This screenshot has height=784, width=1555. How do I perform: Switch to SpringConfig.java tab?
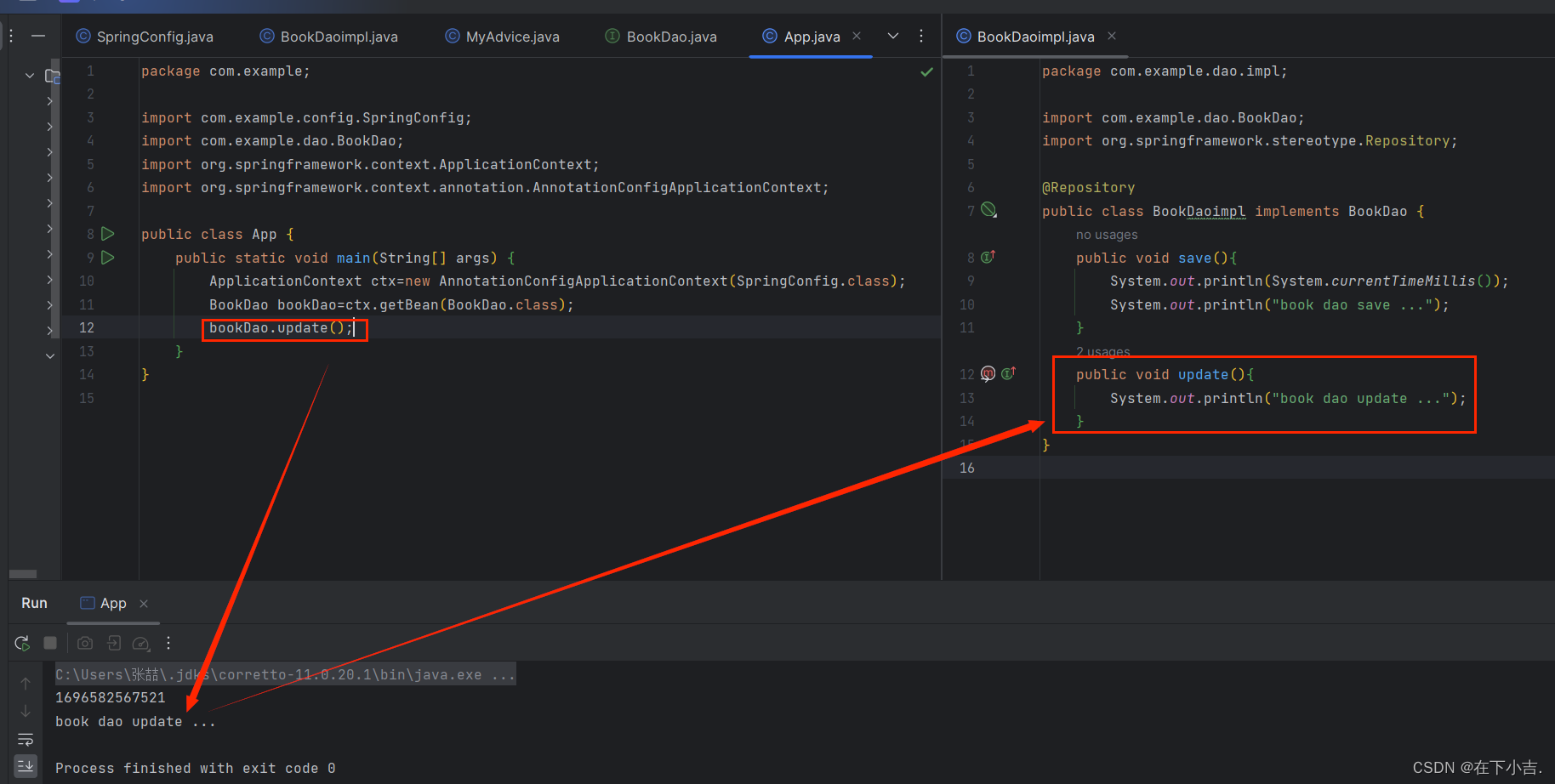[x=145, y=37]
